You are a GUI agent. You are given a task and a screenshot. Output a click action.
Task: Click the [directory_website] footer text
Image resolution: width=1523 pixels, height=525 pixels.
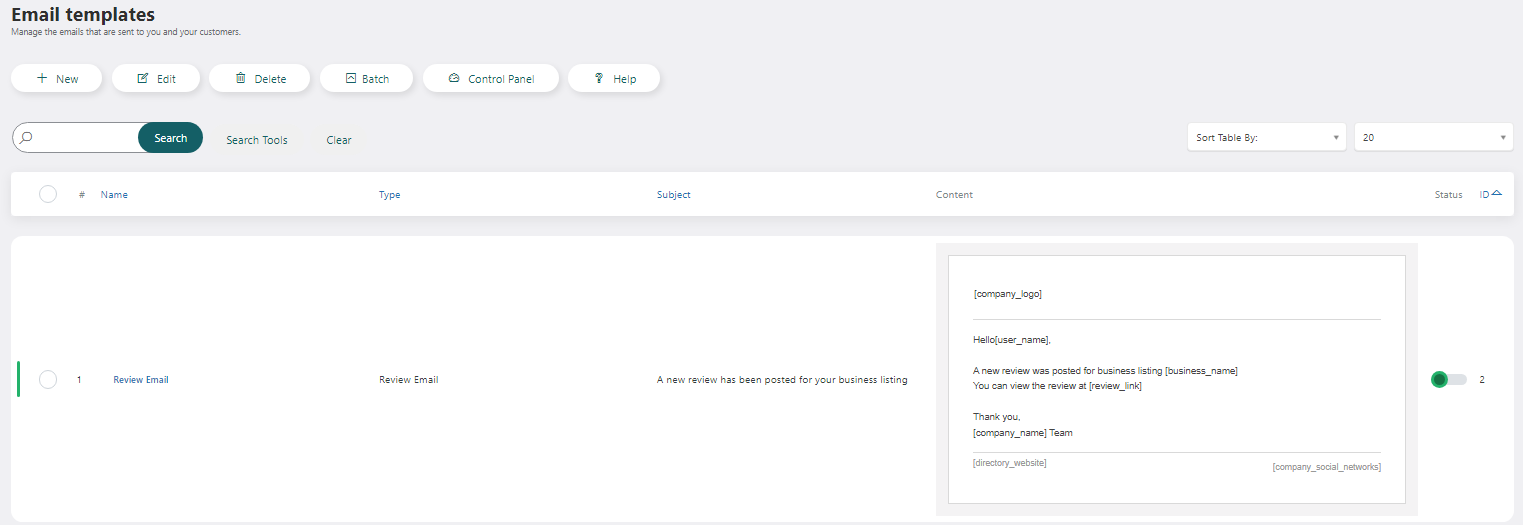pyautogui.click(x=1010, y=463)
